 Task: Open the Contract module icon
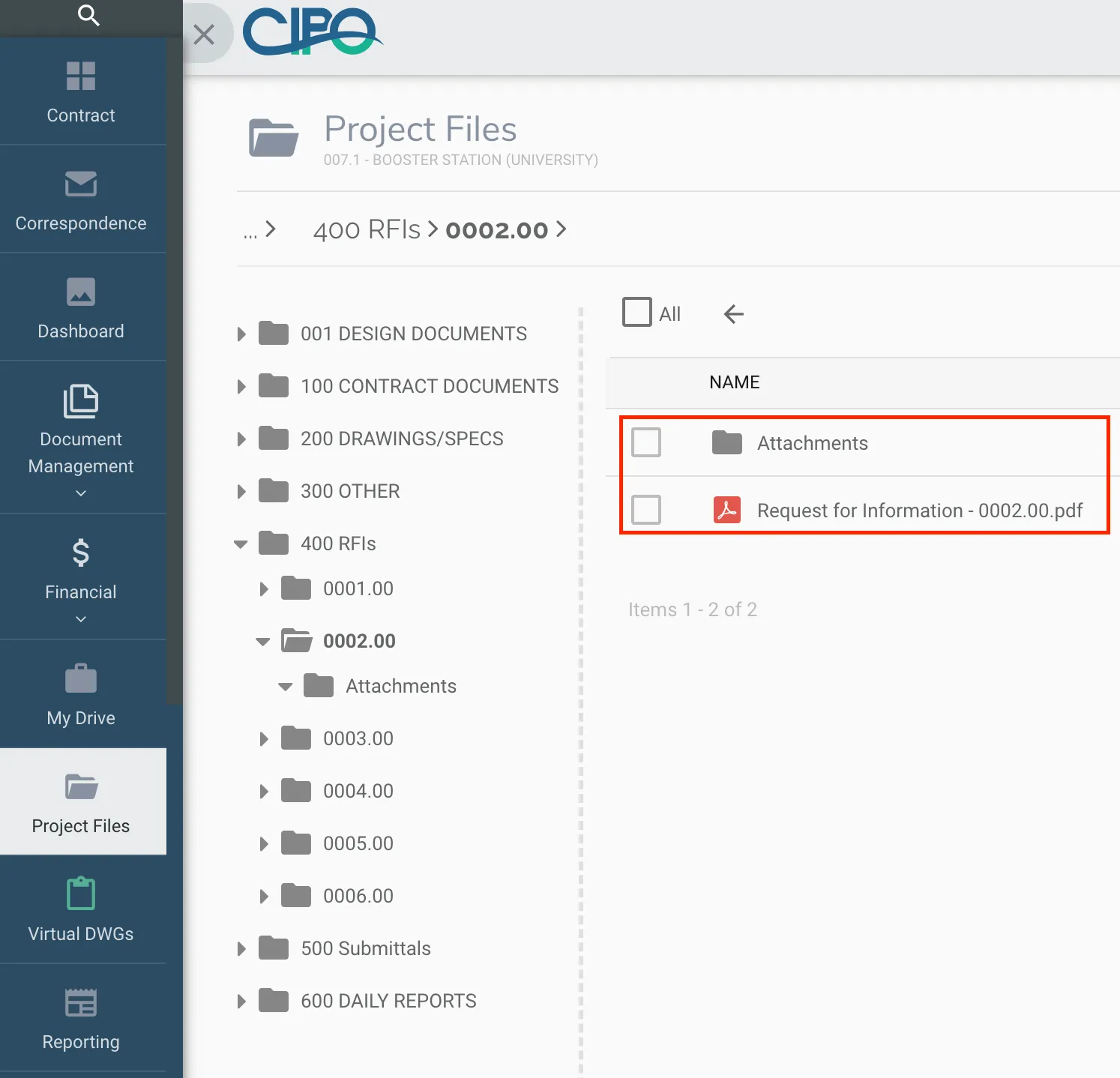[x=81, y=76]
